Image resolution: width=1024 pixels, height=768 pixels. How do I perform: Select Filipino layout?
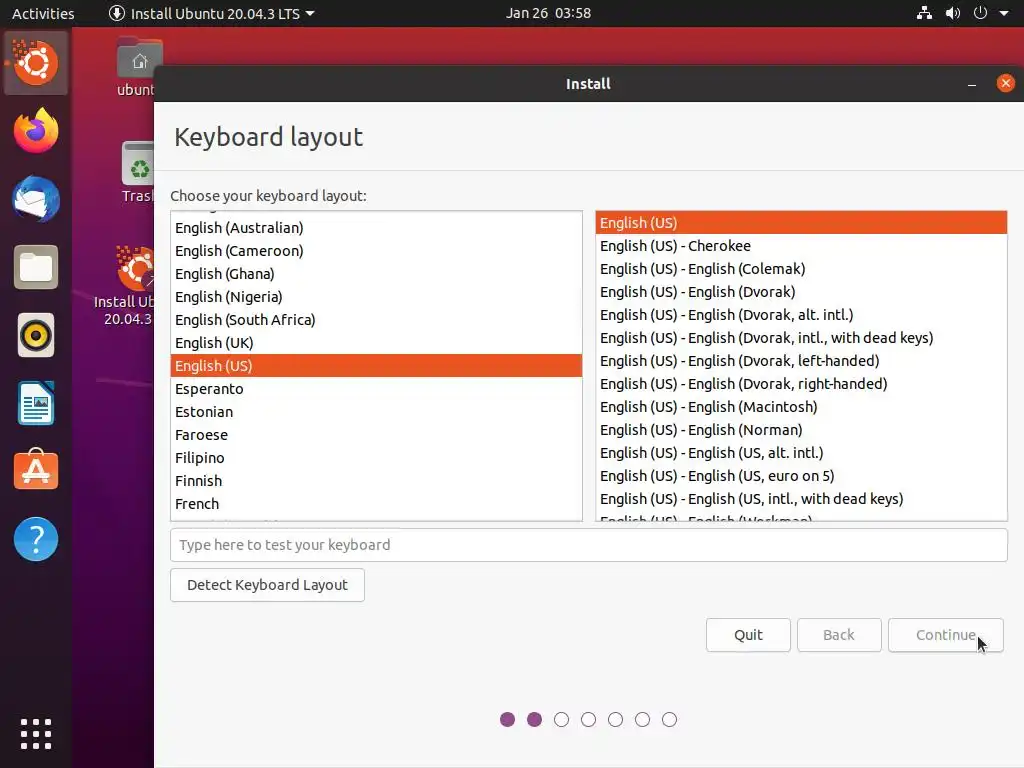pyautogui.click(x=376, y=458)
